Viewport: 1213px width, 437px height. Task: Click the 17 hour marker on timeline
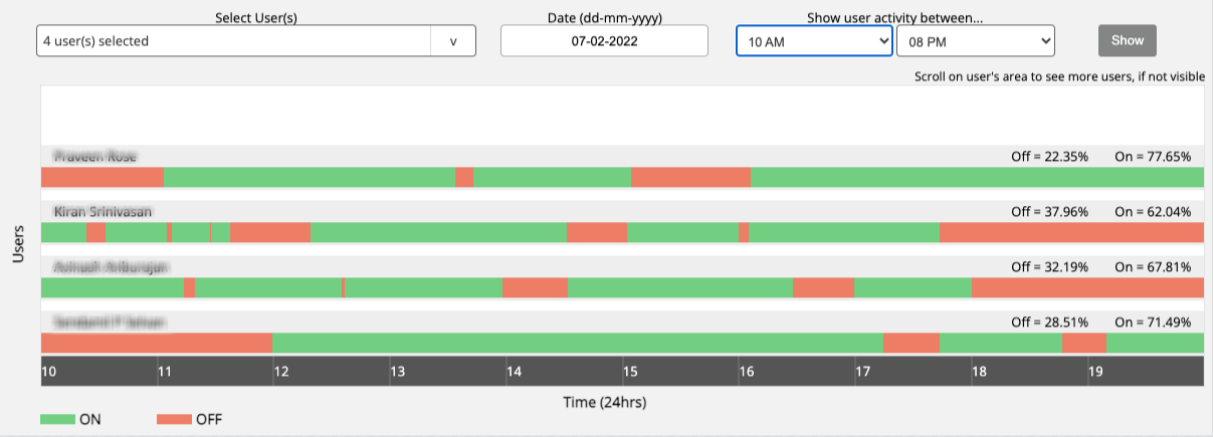863,372
